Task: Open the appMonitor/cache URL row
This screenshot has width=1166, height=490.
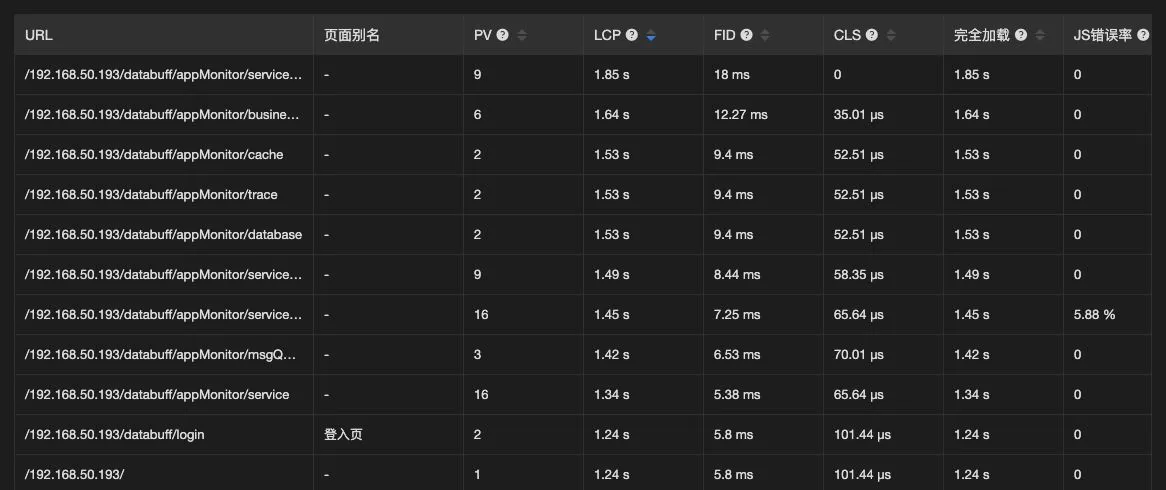Action: coord(154,155)
